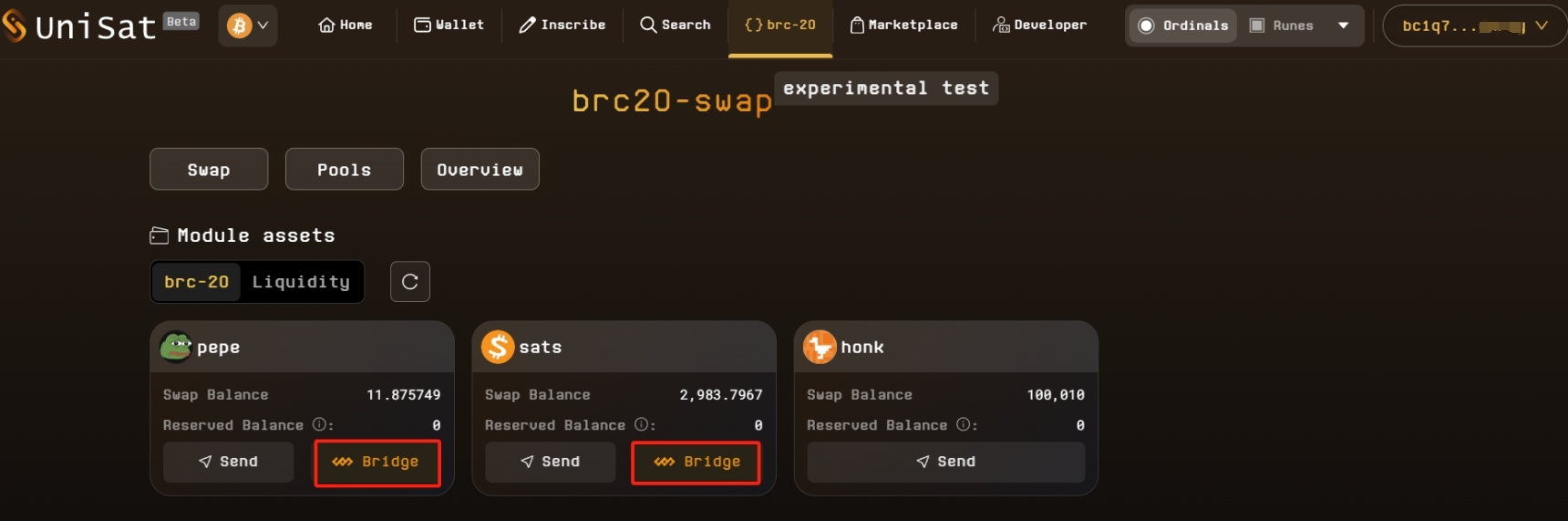Viewport: 1568px width, 521px height.
Task: Open the Marketplace menu item
Action: pyautogui.click(x=903, y=26)
